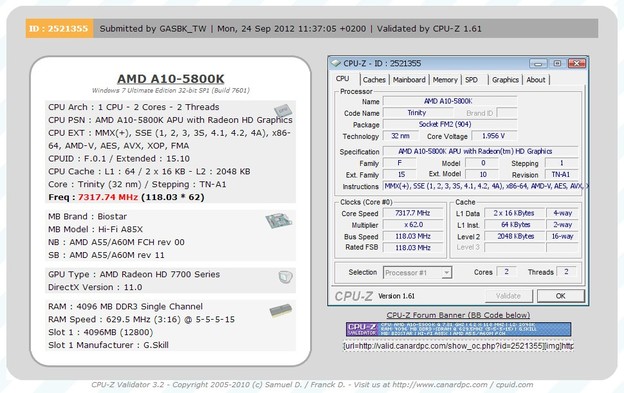Click the RAM module icon beside RAM info
624x393 pixels.
pyautogui.click(x=281, y=310)
